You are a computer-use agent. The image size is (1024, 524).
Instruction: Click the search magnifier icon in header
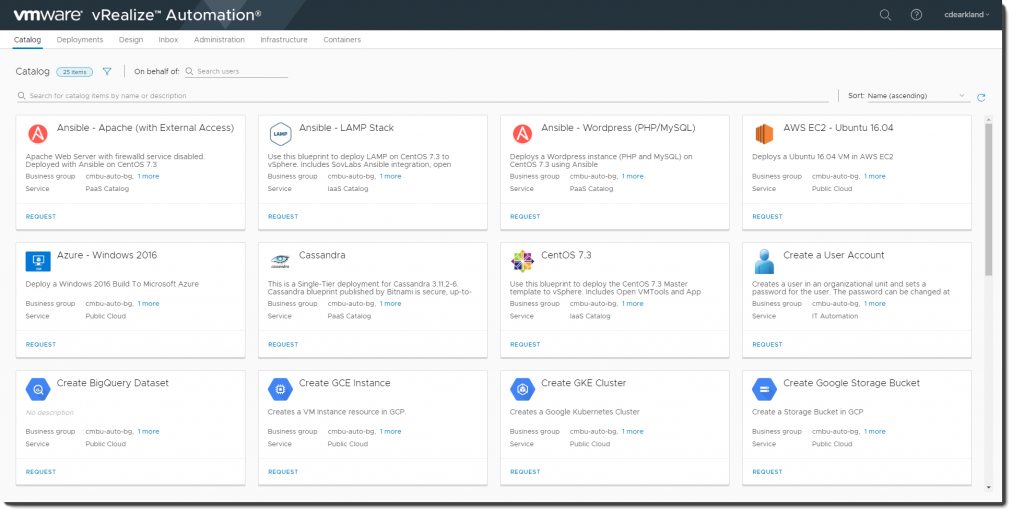pos(885,15)
